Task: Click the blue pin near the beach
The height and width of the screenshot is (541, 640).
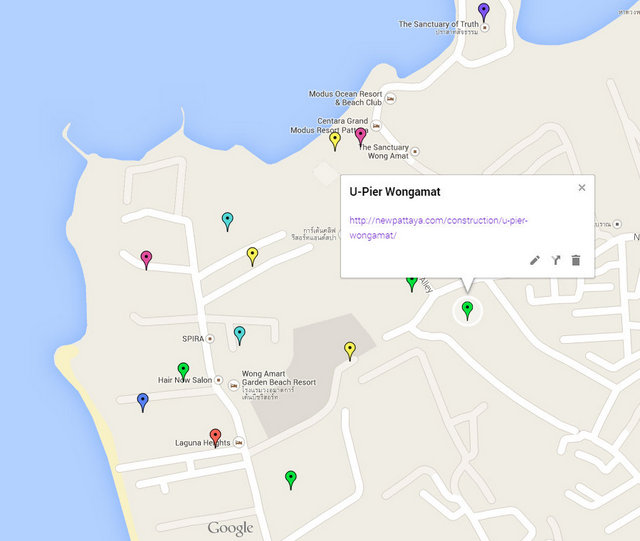Action: click(x=142, y=403)
